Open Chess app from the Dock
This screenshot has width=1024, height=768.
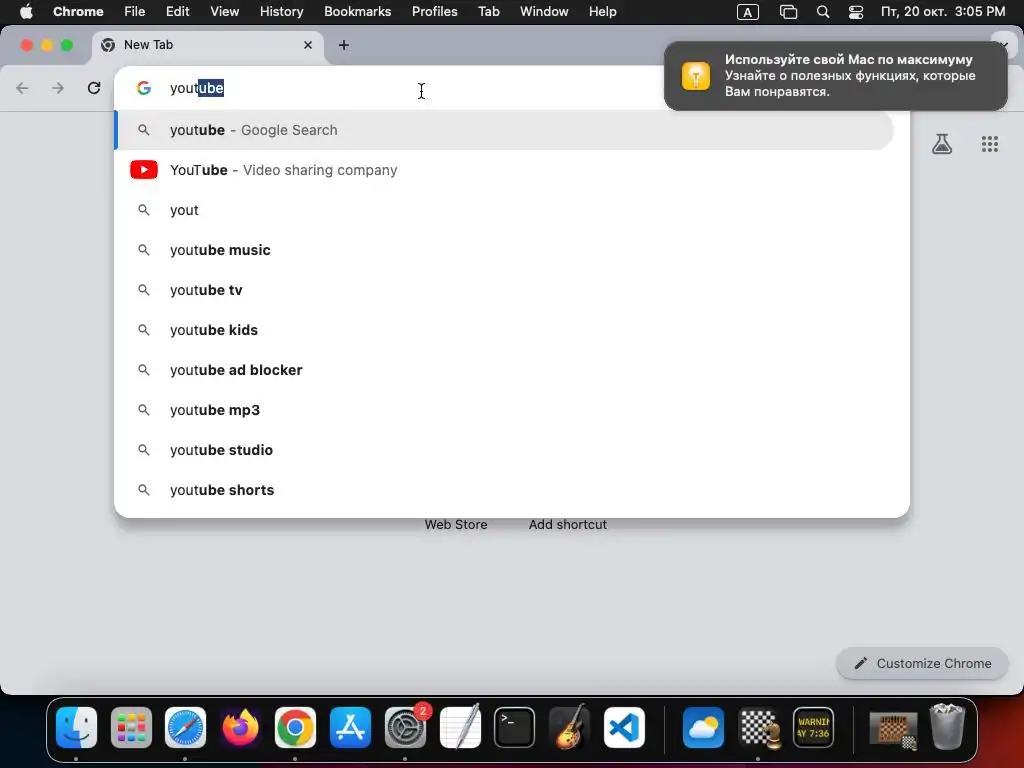click(759, 727)
